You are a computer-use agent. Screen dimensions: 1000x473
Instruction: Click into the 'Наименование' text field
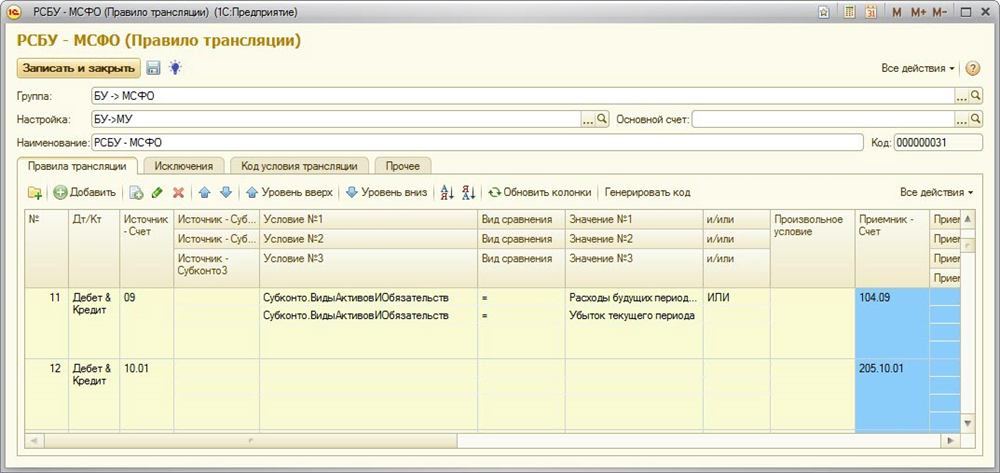475,143
